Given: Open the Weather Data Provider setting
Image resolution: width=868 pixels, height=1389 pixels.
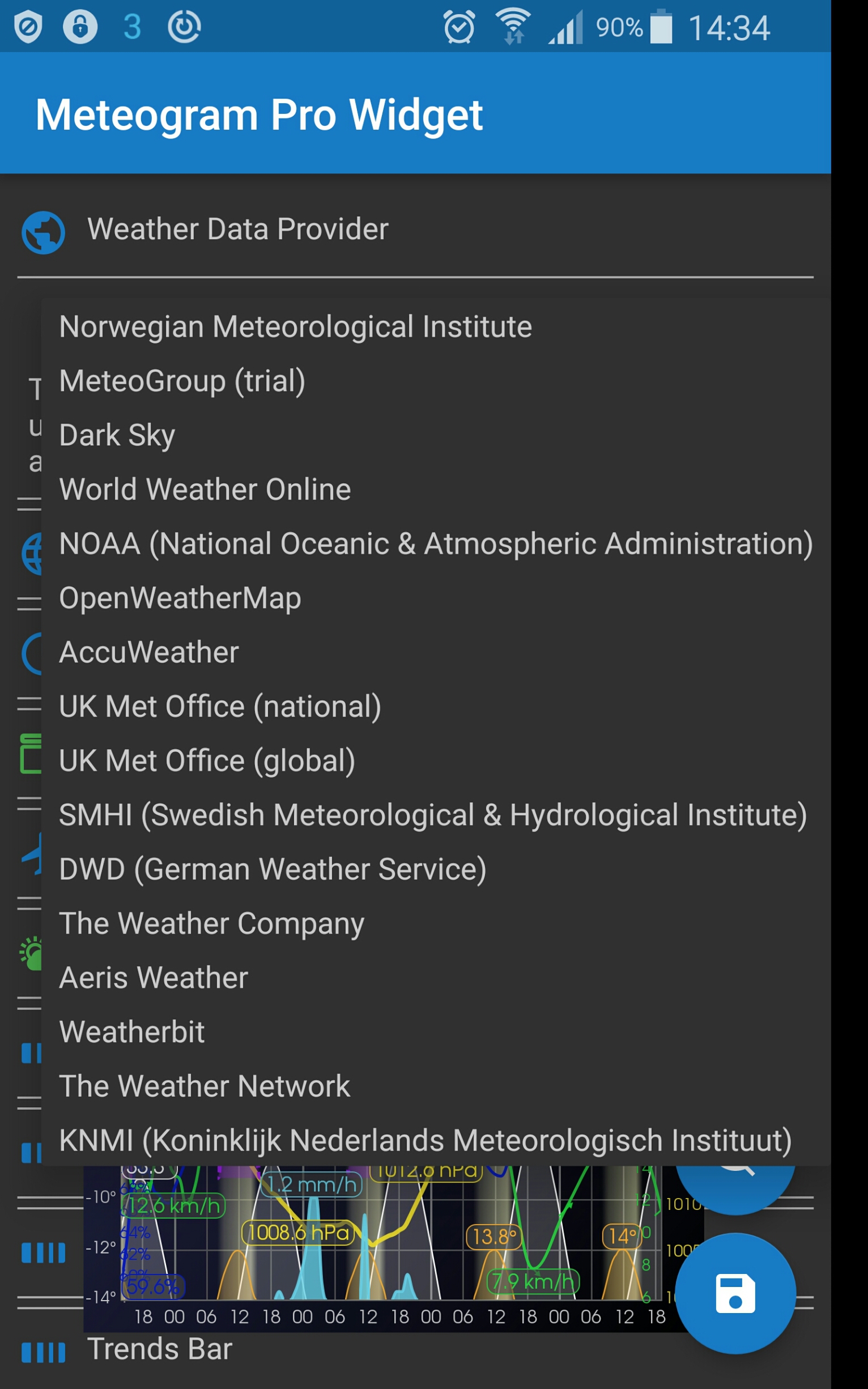Looking at the screenshot, I should click(x=237, y=229).
